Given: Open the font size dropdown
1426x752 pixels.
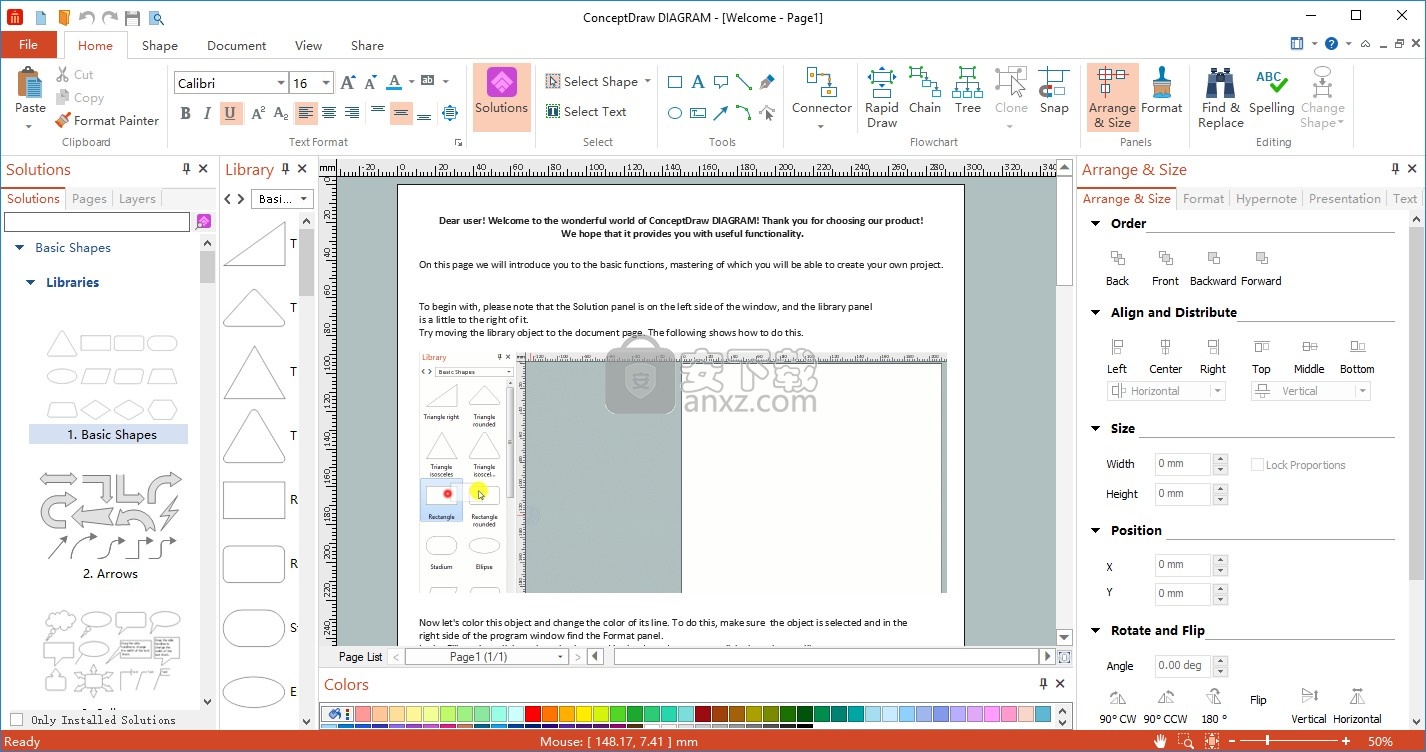Looking at the screenshot, I should (327, 83).
